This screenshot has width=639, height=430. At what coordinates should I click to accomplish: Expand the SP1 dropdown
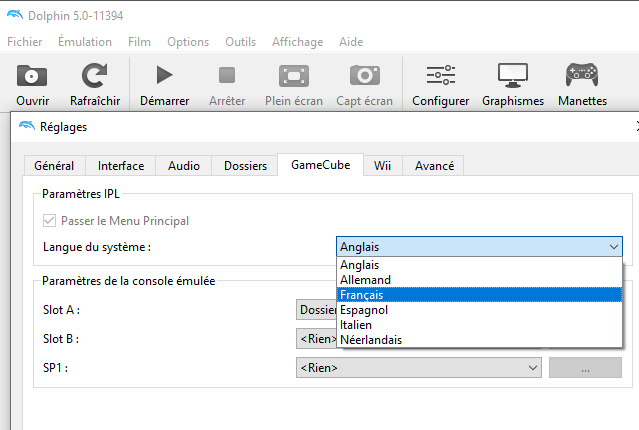pos(419,368)
